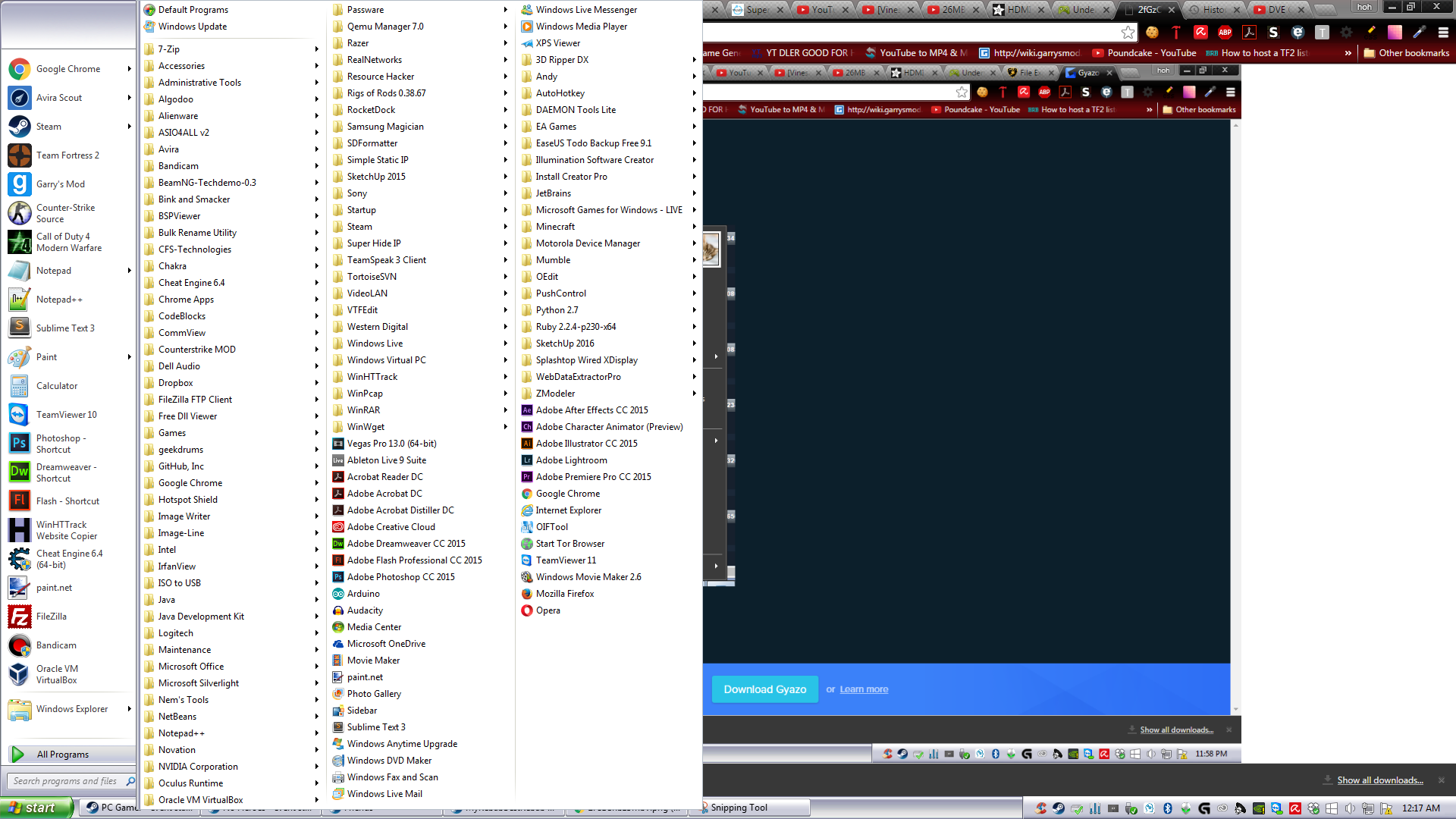Open Other bookmarks folder in outer Chrome
This screenshot has width=1456, height=819.
pos(1407,53)
